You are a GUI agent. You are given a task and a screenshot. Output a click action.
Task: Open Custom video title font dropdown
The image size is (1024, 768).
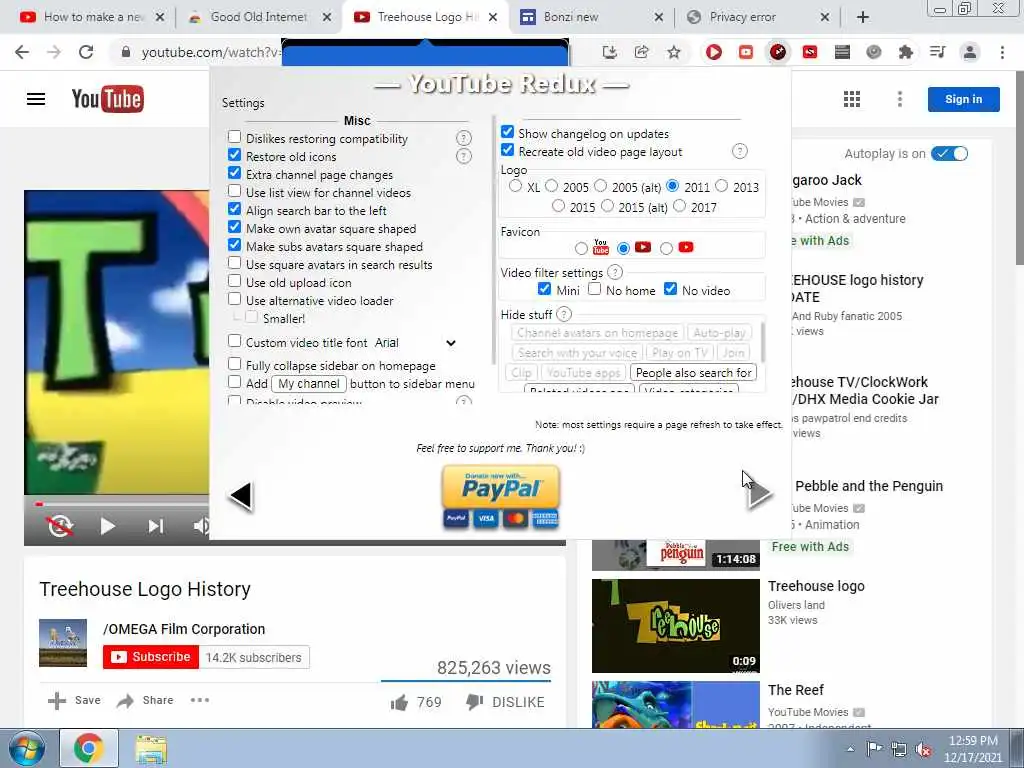point(416,343)
